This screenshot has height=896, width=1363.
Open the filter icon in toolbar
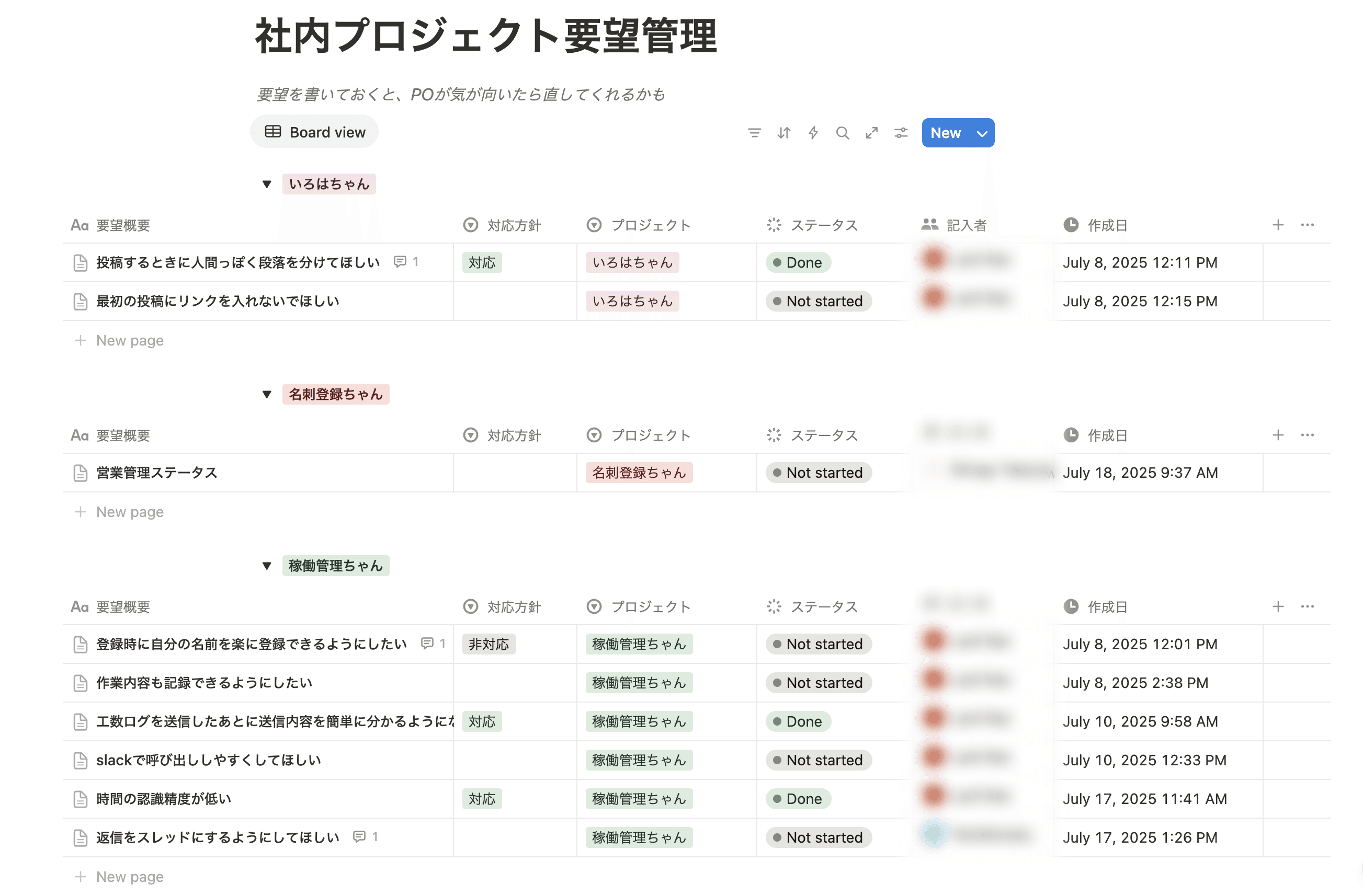coord(754,133)
